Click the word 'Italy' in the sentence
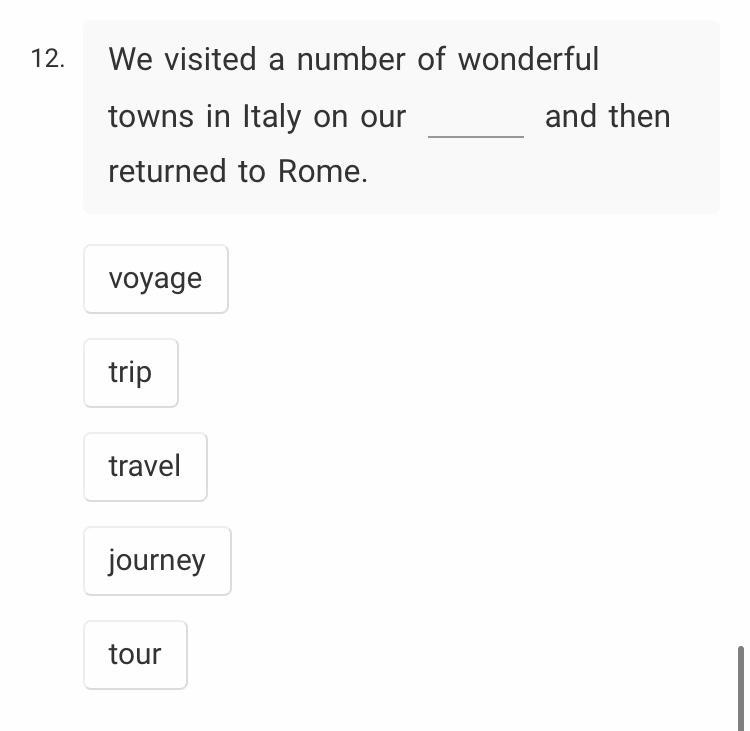Screen dimensions: 750x731 point(272,117)
